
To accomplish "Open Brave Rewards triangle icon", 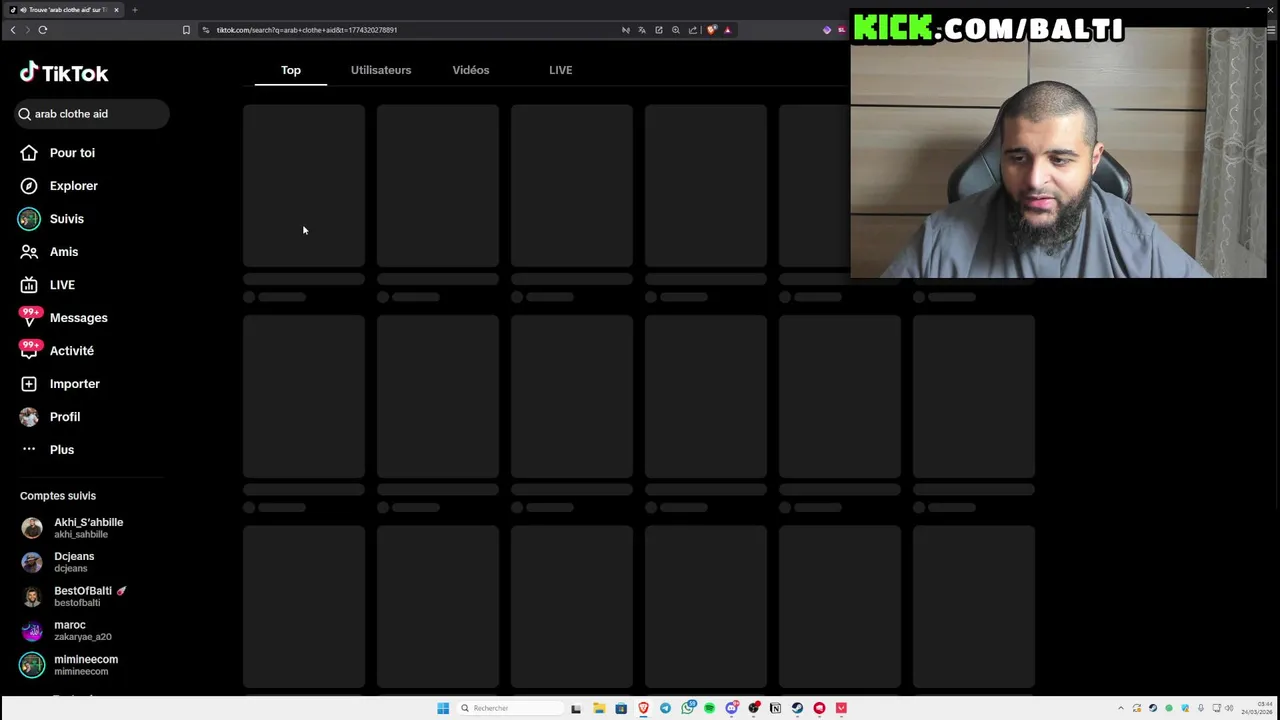I will point(727,30).
